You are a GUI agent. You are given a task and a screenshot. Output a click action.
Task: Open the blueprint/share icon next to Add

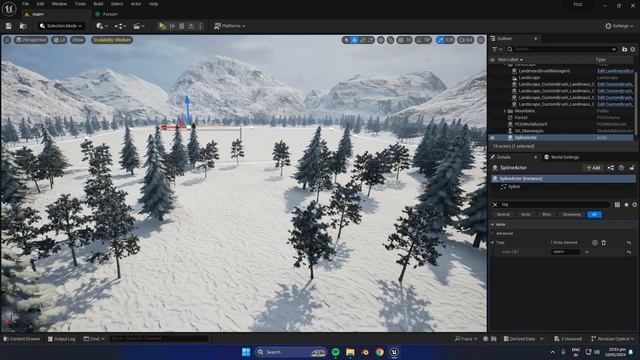click(611, 168)
